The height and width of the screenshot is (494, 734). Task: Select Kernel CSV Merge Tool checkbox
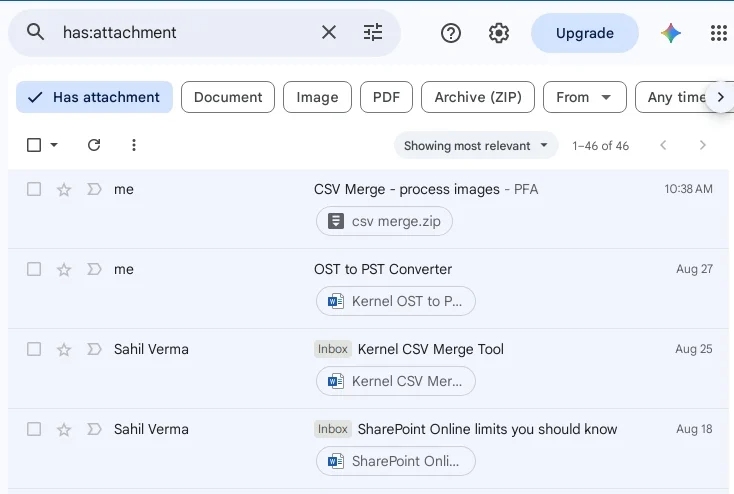pos(34,349)
